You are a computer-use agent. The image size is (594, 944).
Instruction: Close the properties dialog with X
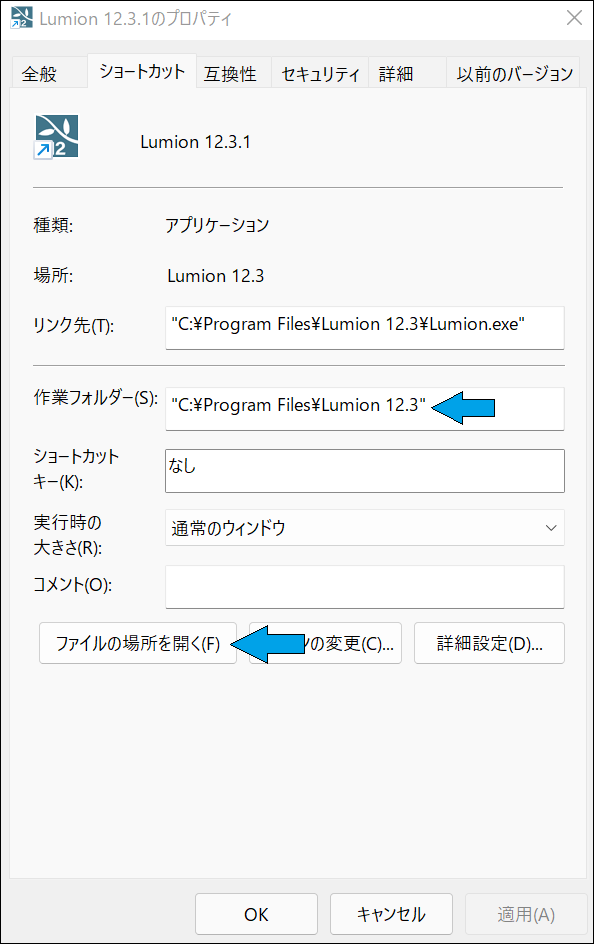(x=574, y=18)
